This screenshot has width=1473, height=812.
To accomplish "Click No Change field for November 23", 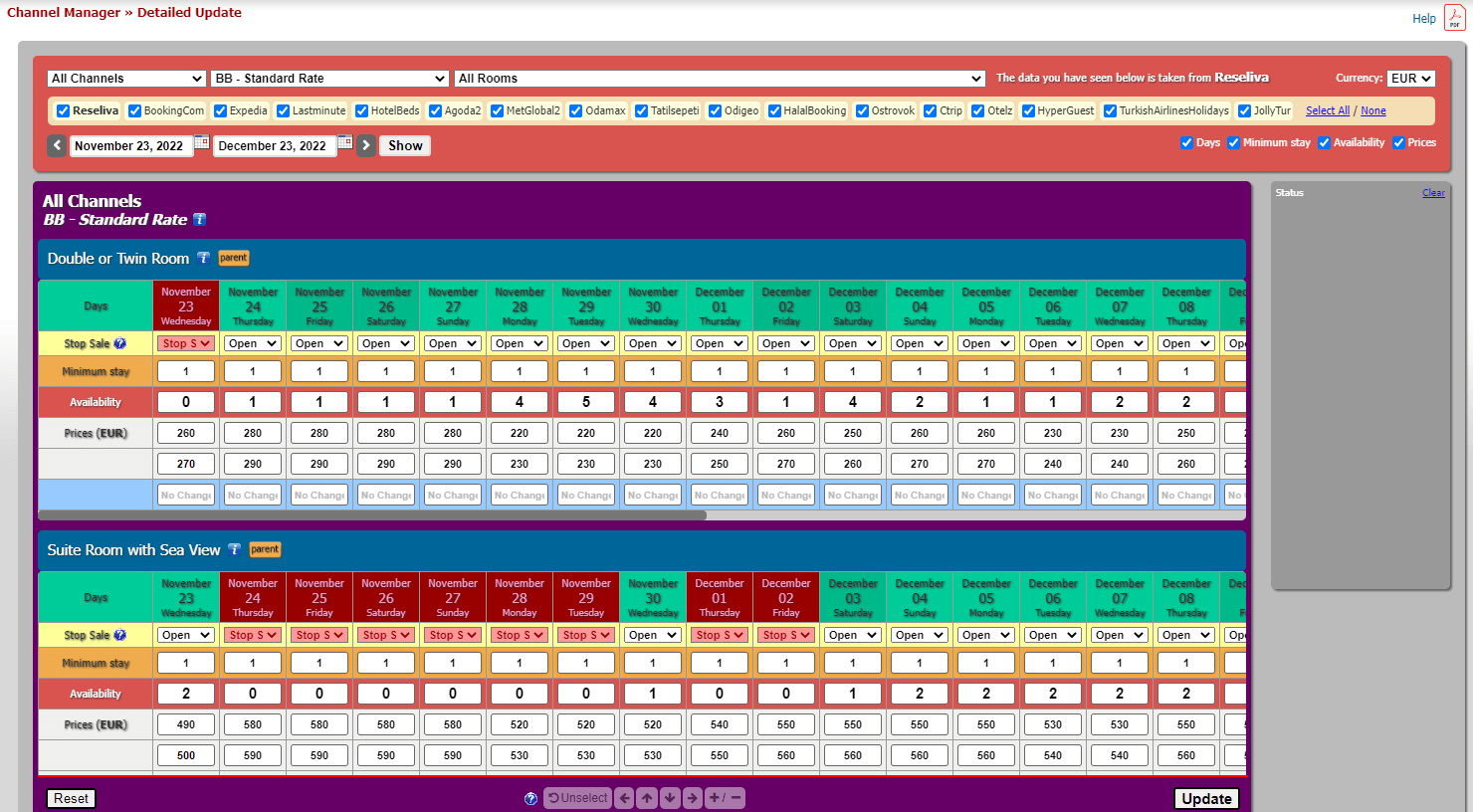I will point(186,495).
